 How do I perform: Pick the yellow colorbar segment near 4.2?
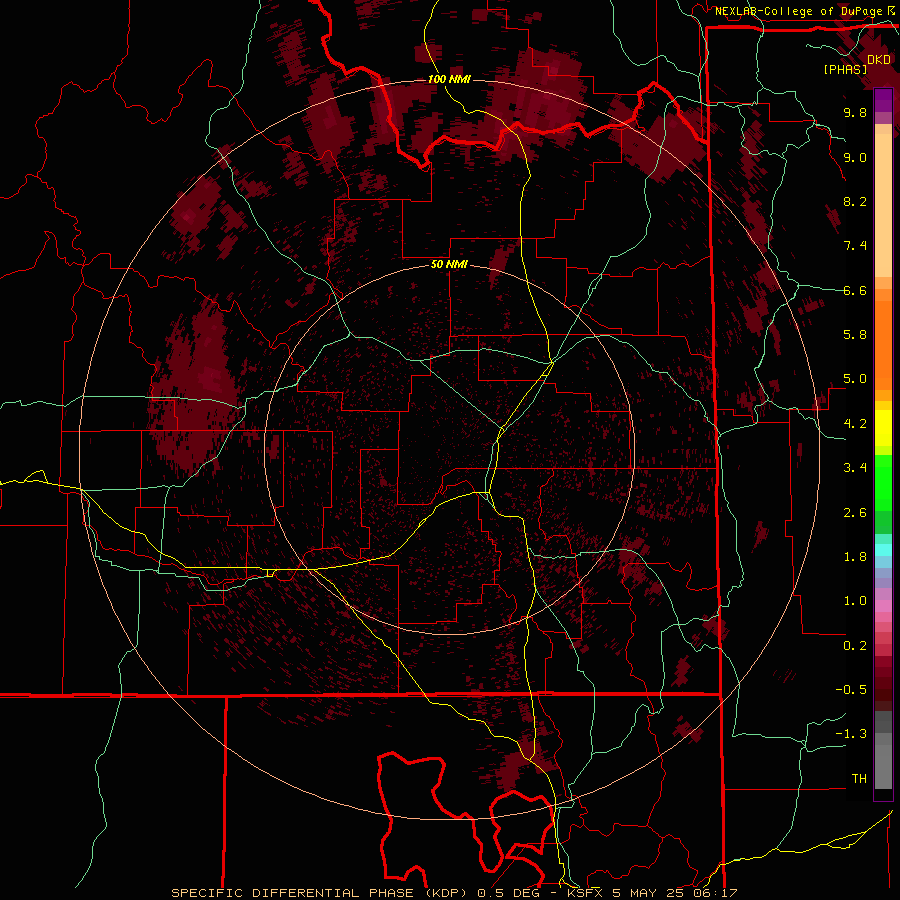pos(883,428)
